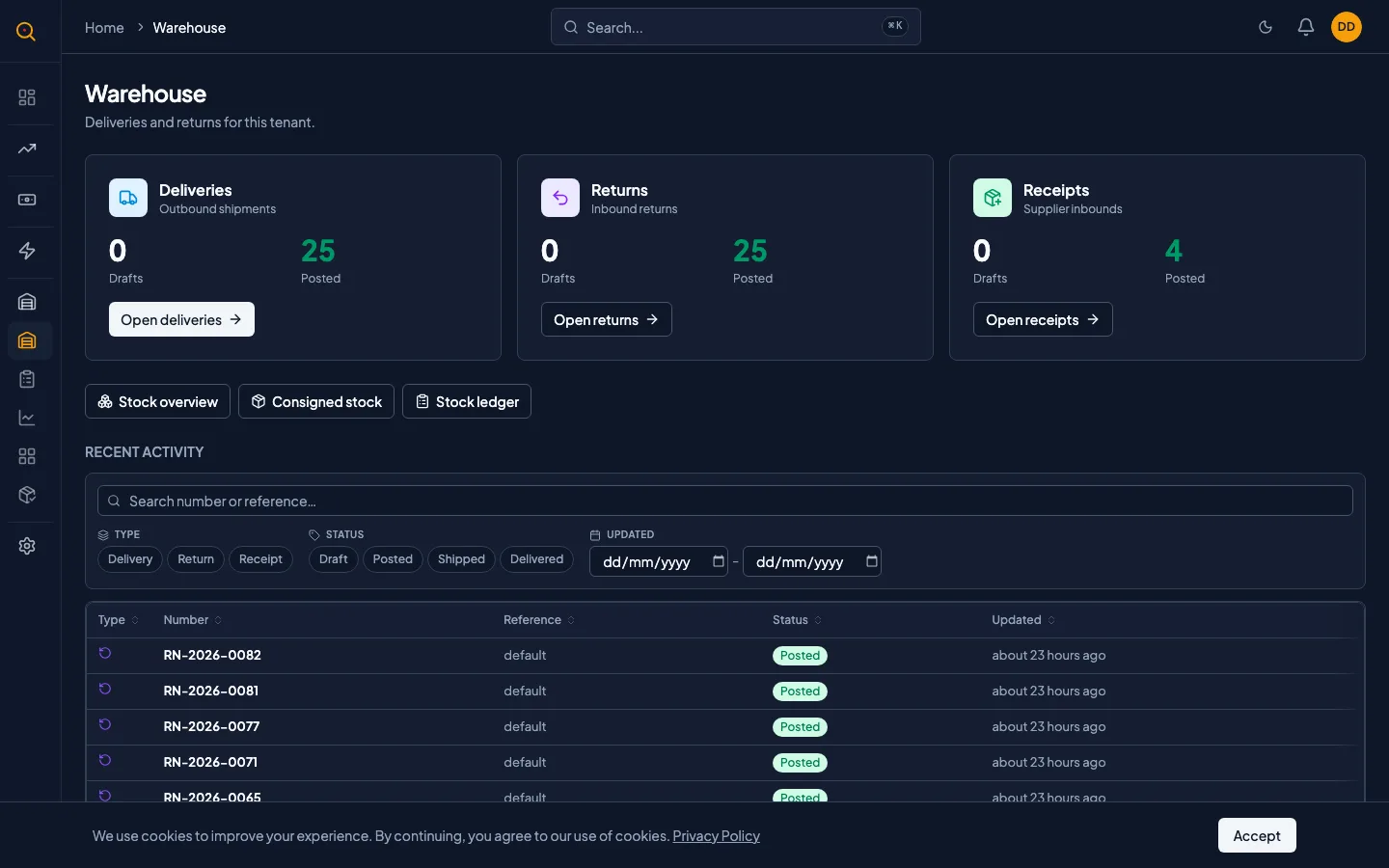Viewport: 1389px width, 868px height.
Task: Open the trending chart icon in the sidebar
Action: [27, 149]
